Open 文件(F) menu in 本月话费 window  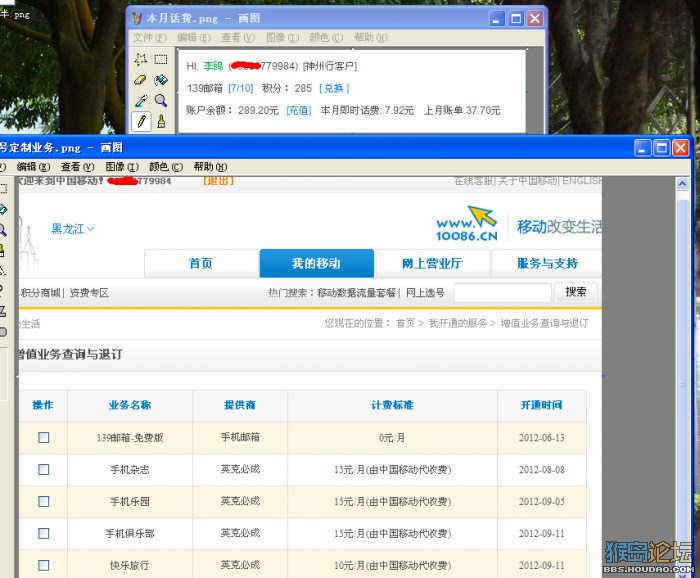pos(150,38)
